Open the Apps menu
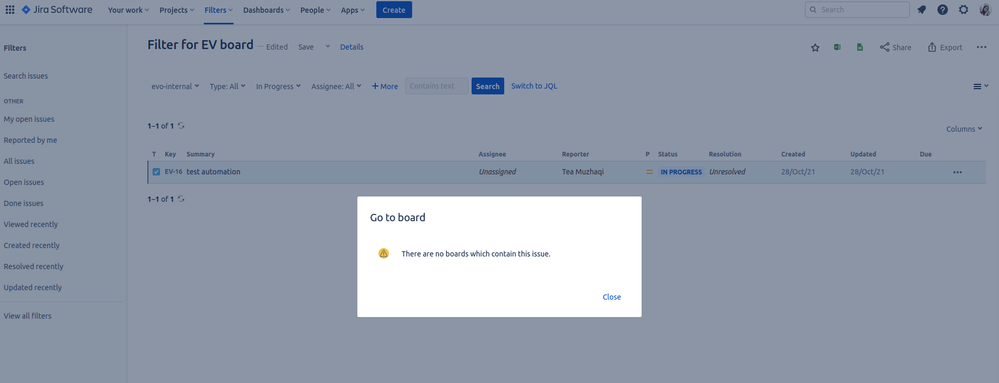 click(353, 10)
